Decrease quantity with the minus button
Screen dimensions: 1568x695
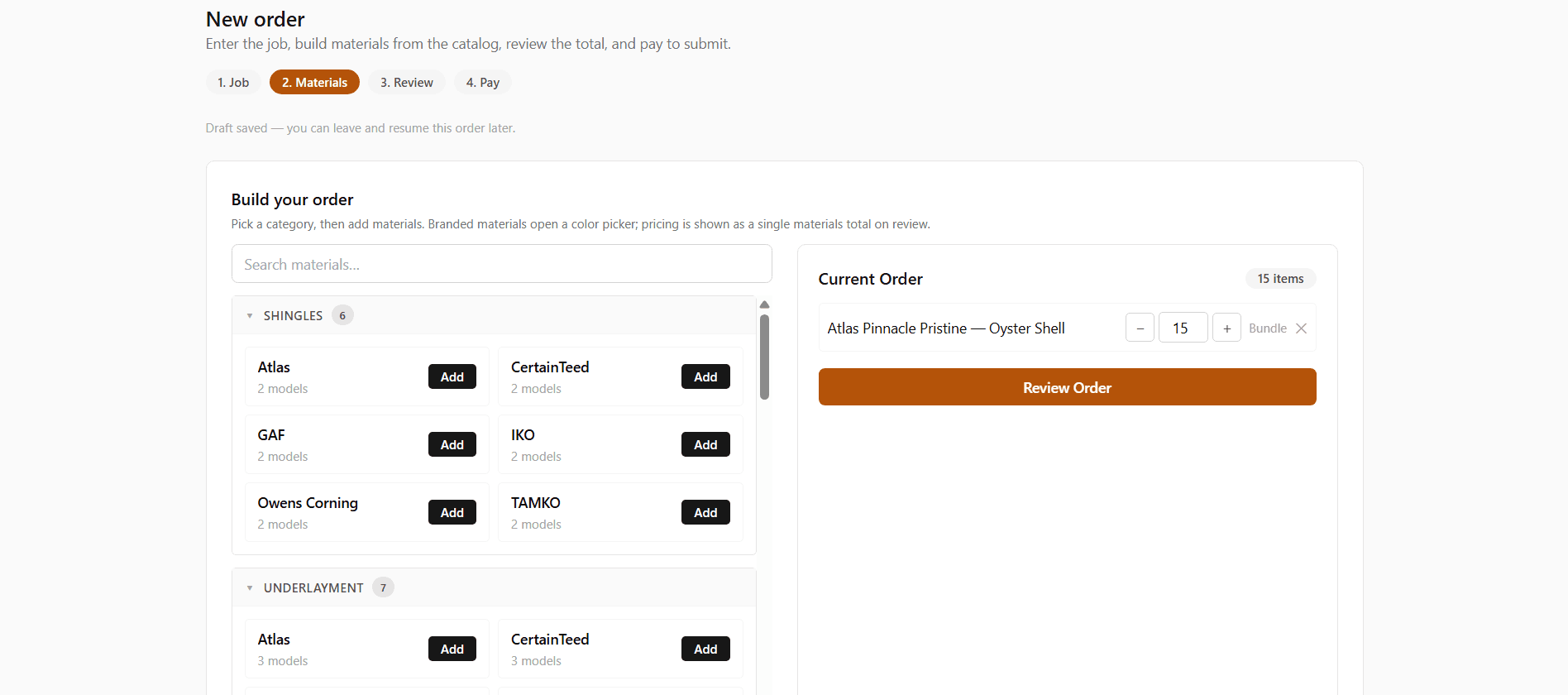(x=1140, y=328)
